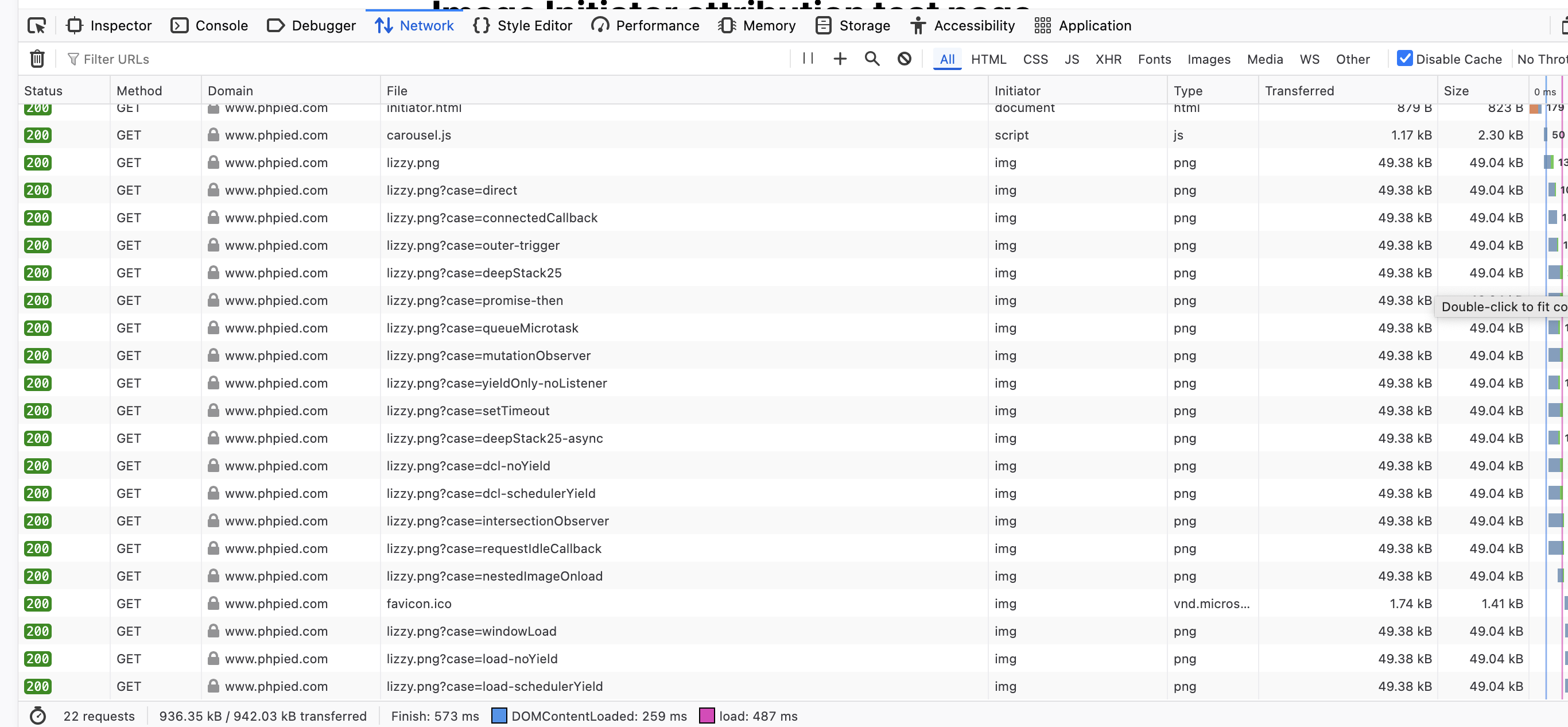The image size is (1568, 727).
Task: Open the Memory tab
Action: click(756, 26)
